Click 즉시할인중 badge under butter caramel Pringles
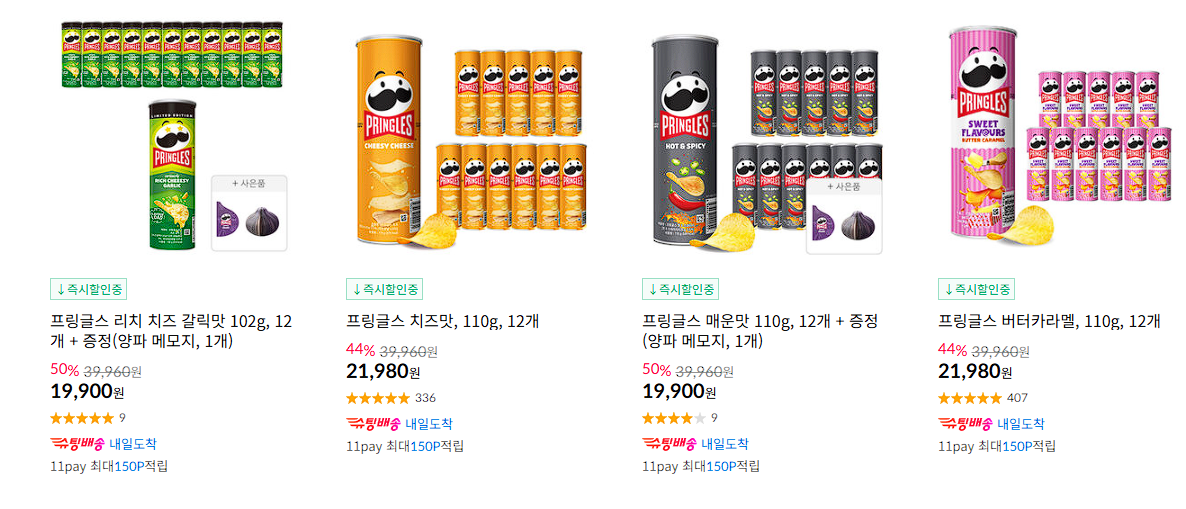 [976, 289]
